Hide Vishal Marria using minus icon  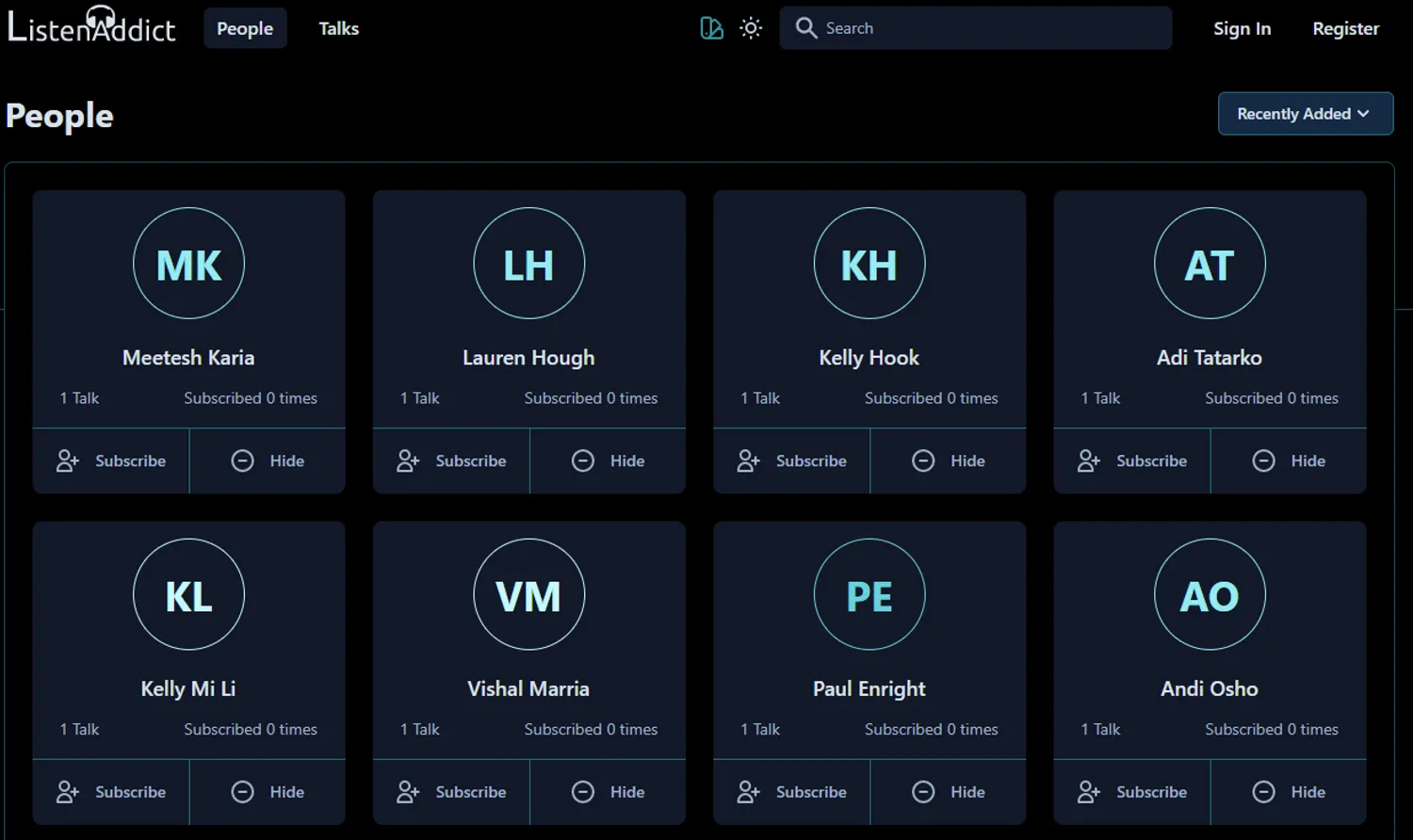[x=583, y=792]
